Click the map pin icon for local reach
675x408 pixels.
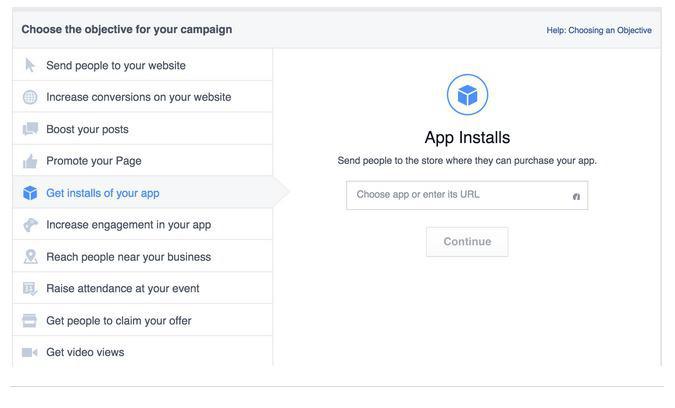(x=30, y=257)
